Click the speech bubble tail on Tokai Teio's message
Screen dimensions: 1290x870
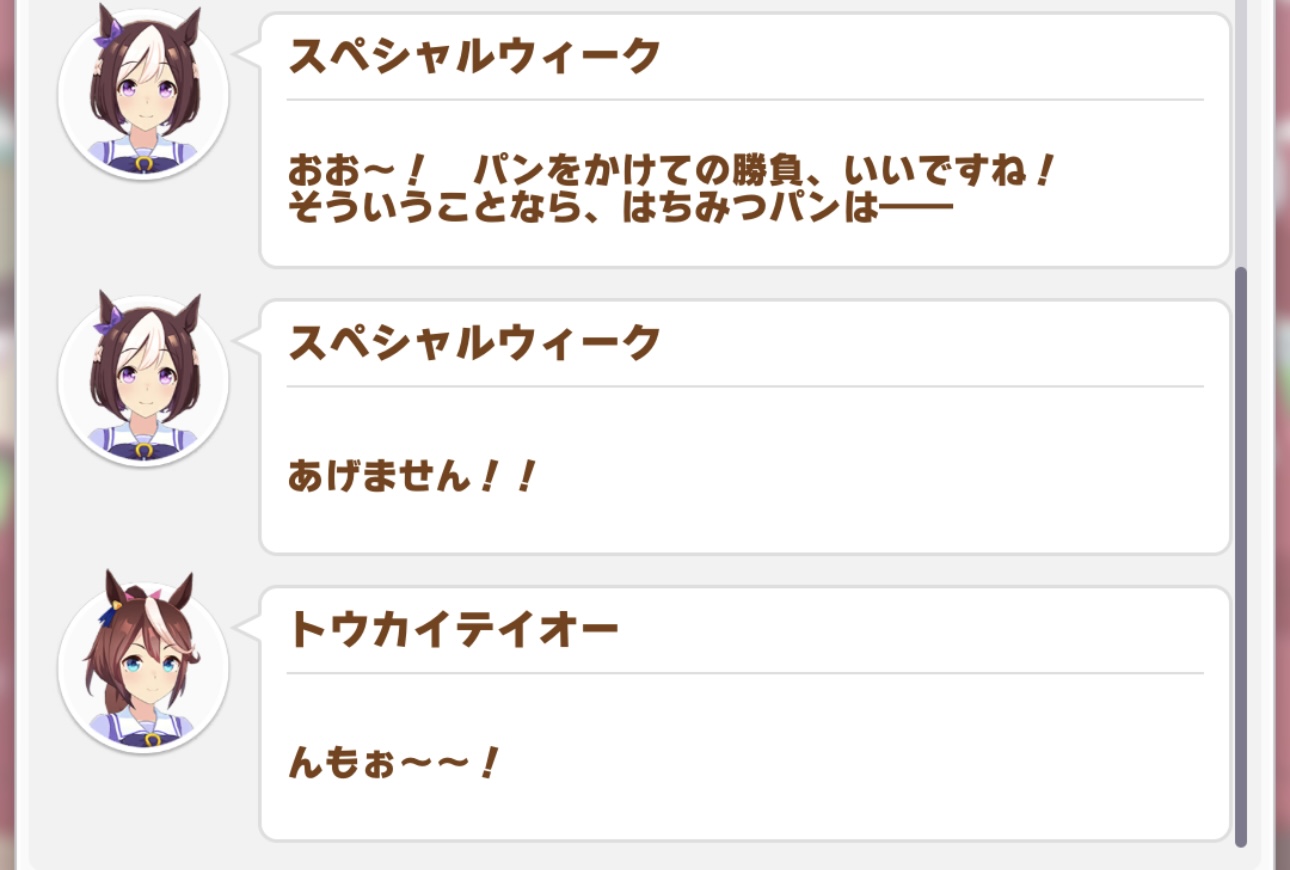(247, 627)
